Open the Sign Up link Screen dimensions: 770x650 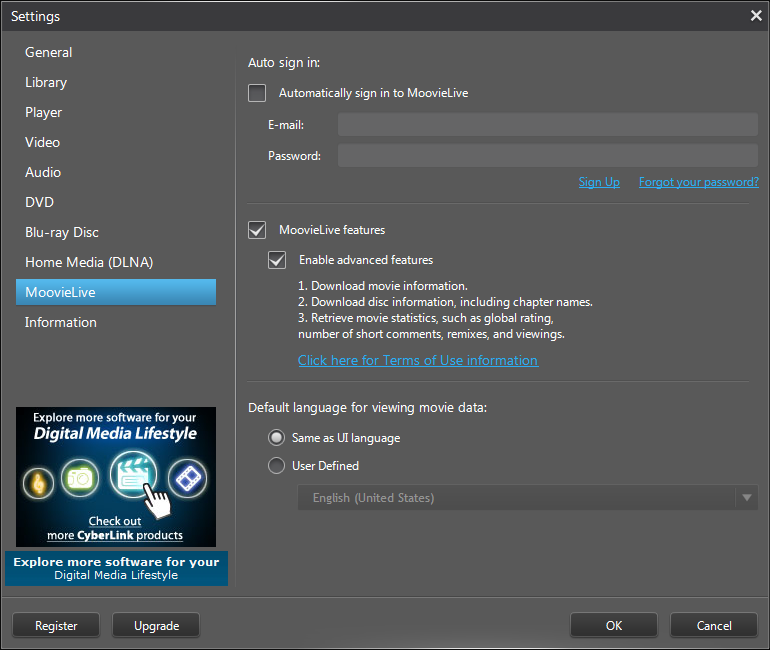pos(599,182)
